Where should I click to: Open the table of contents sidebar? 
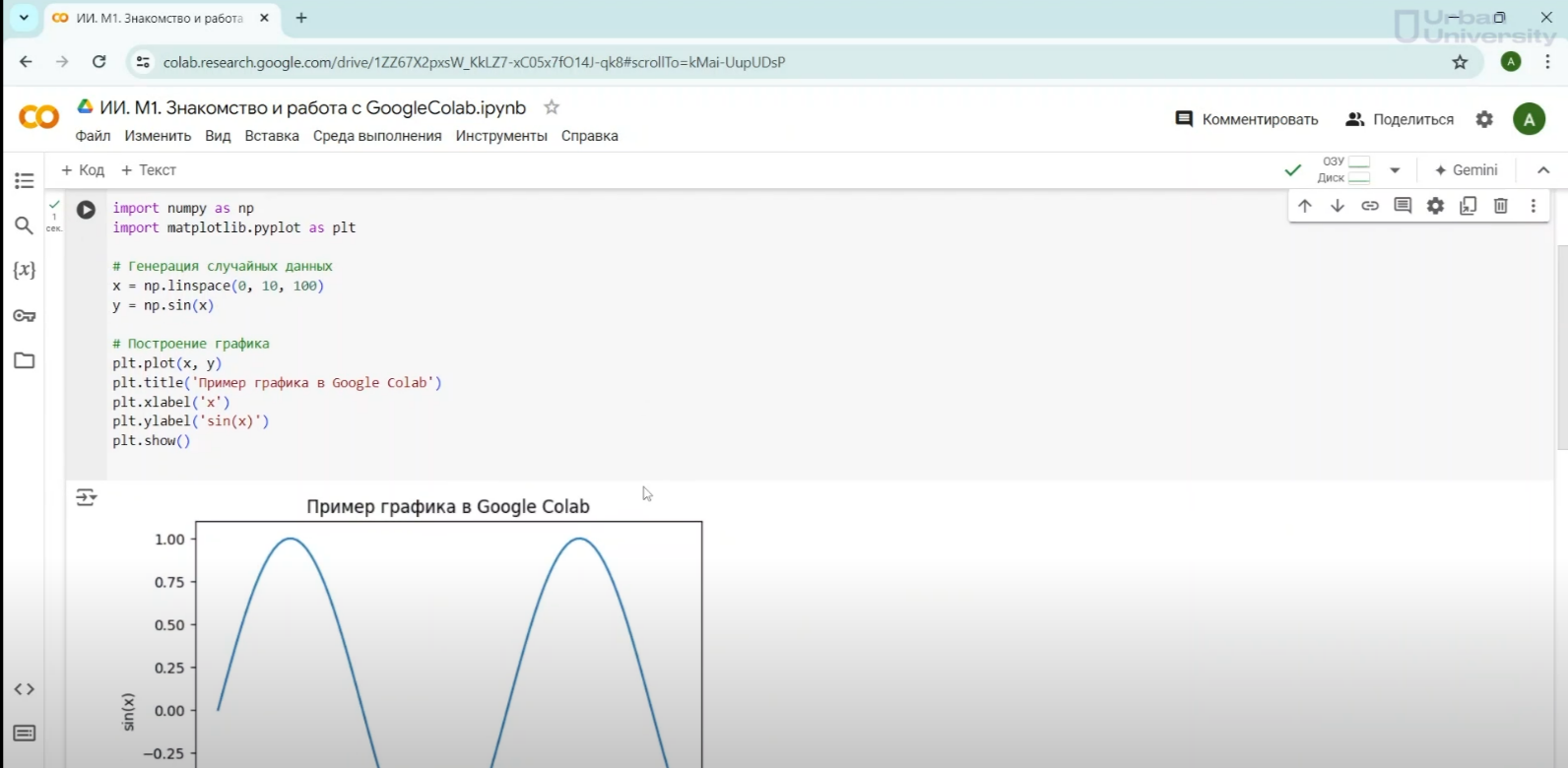pyautogui.click(x=25, y=181)
